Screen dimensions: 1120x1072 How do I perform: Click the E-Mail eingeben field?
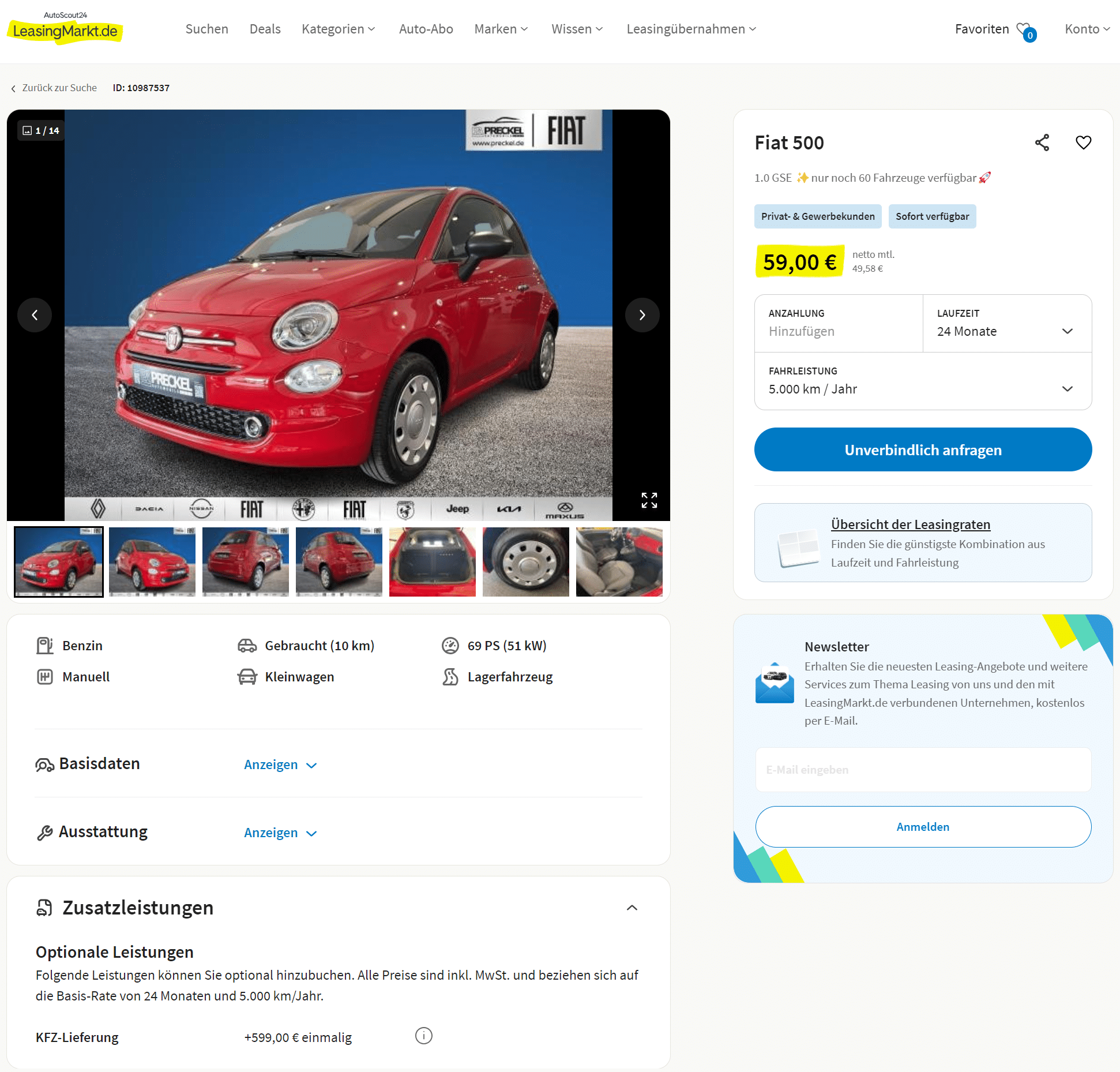pyautogui.click(x=923, y=770)
